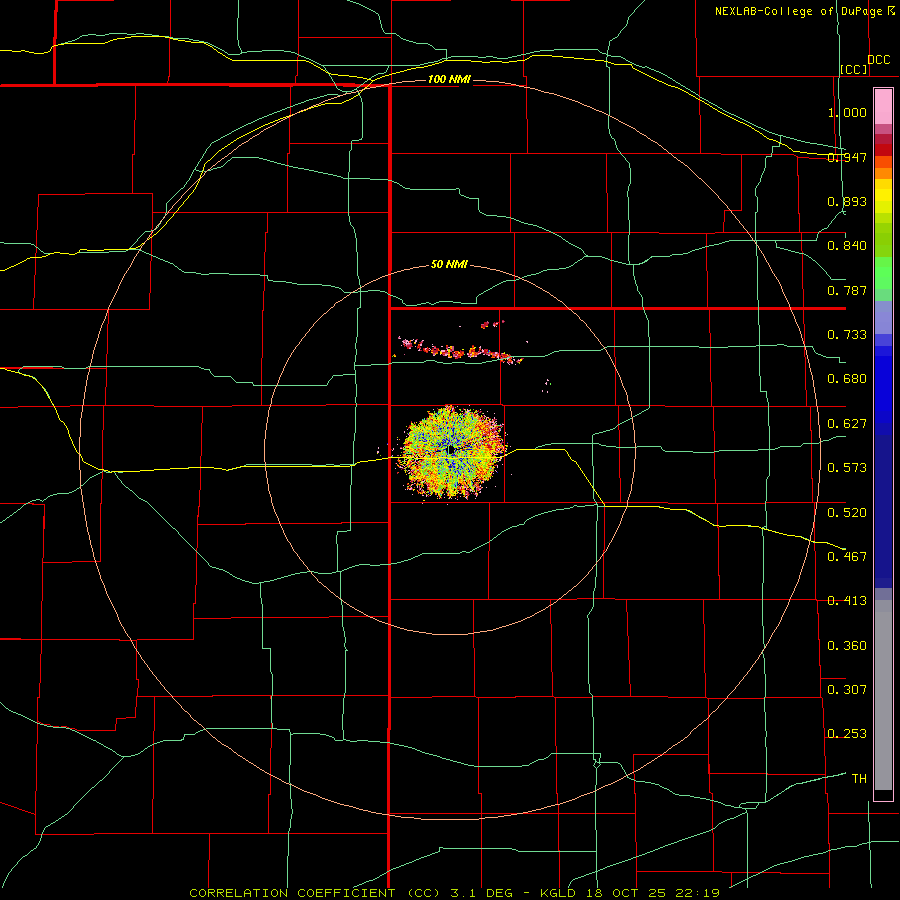Select the 0.253 scale value
The image size is (900, 900).
point(847,734)
